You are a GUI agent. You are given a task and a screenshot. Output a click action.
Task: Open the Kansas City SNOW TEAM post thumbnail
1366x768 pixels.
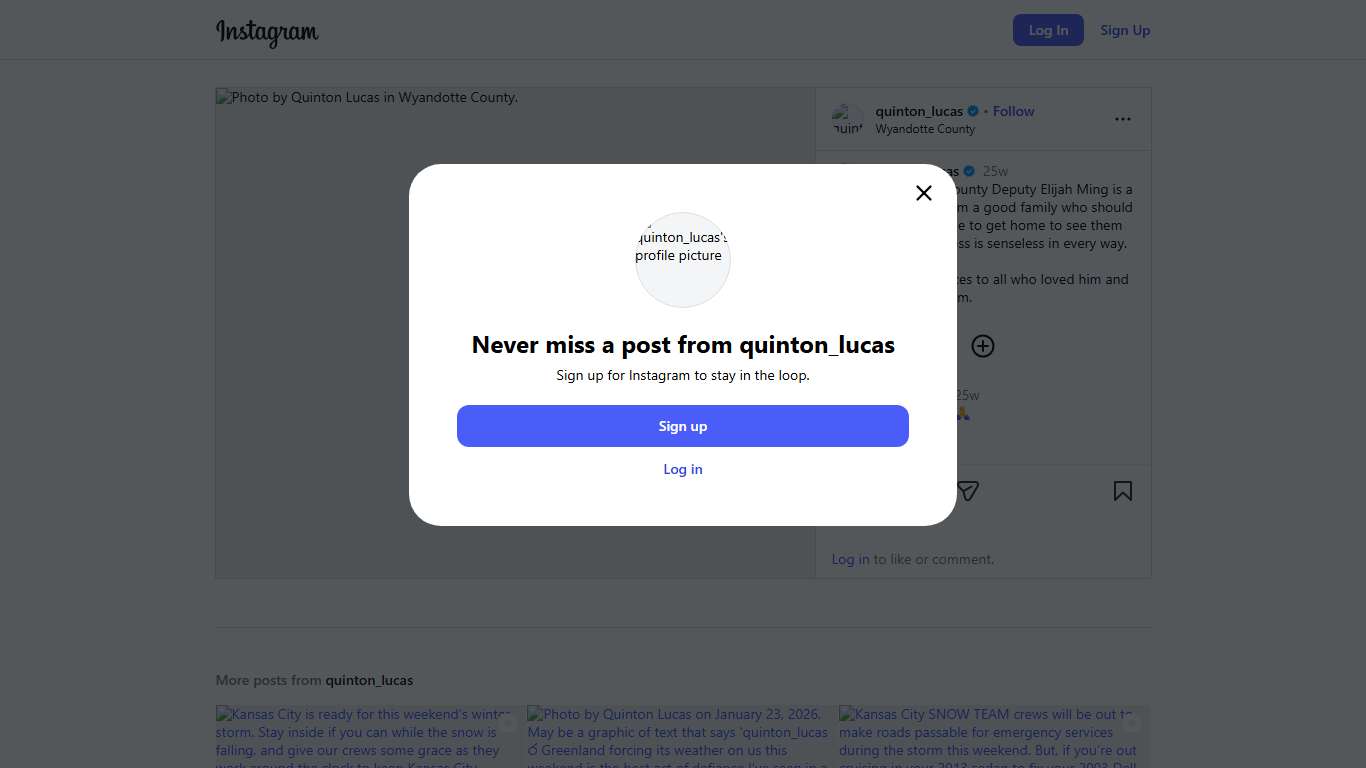pyautogui.click(x=994, y=737)
